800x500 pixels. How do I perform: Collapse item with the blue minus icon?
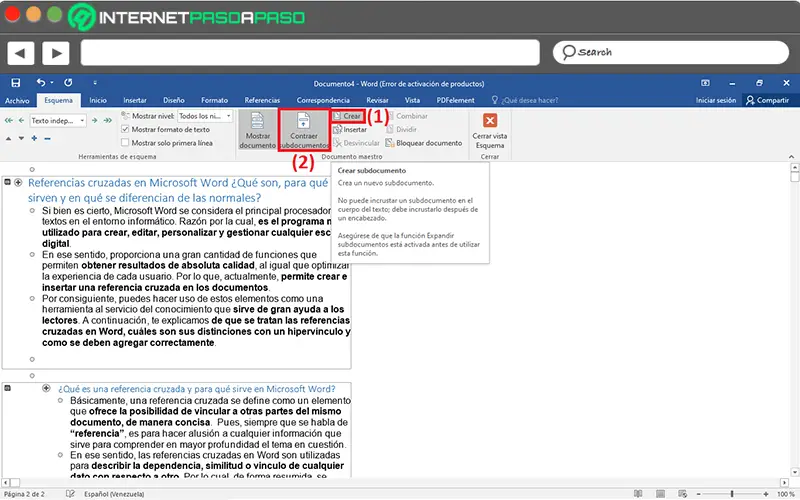[47, 138]
